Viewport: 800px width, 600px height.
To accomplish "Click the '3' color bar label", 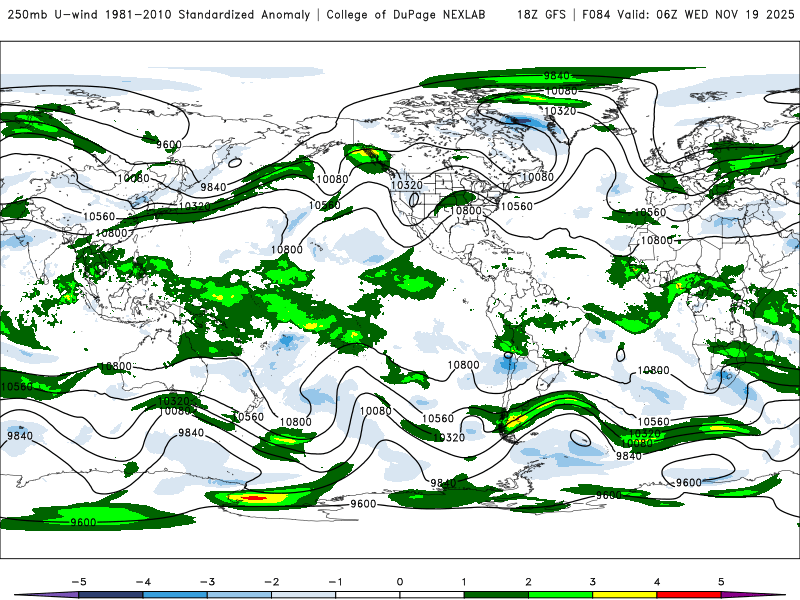I will pyautogui.click(x=592, y=582).
